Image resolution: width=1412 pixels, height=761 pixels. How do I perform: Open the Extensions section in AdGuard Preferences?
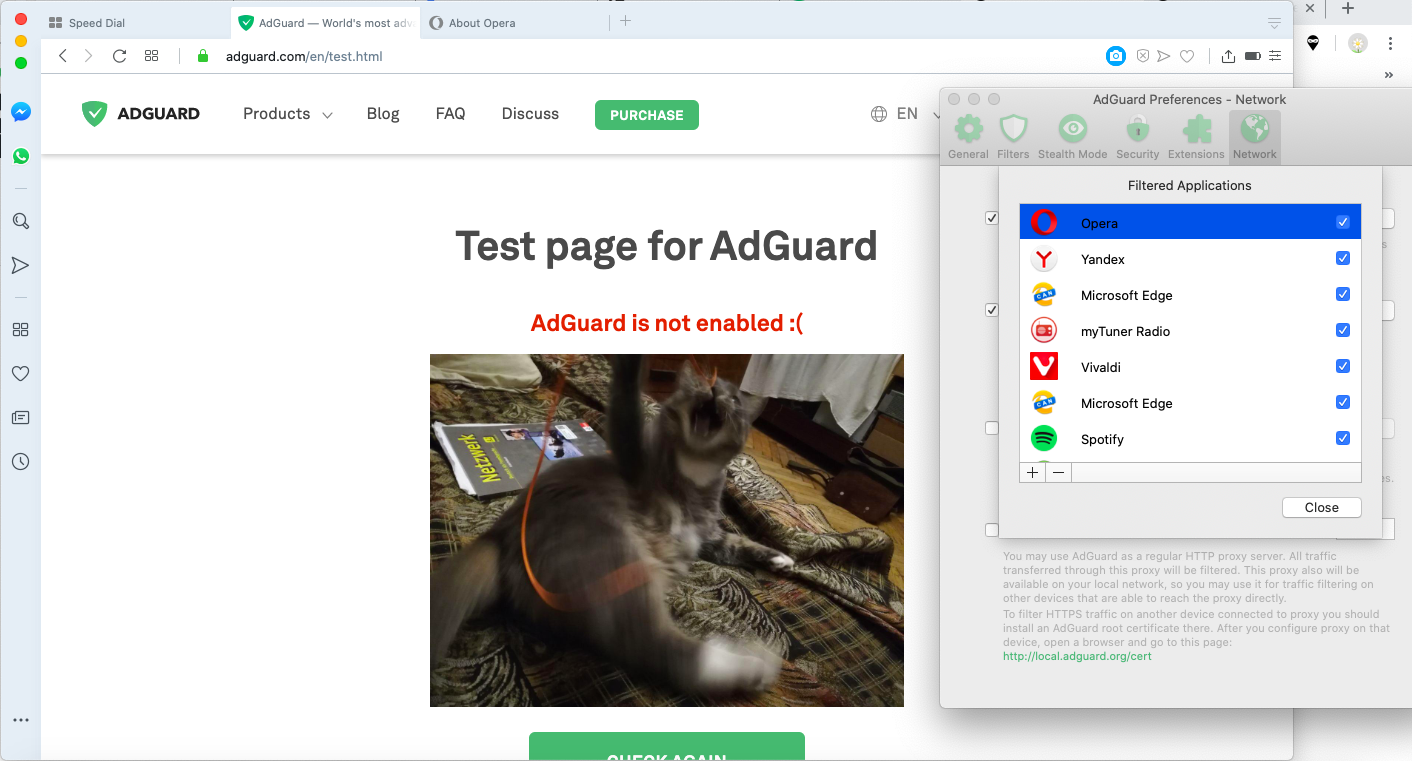click(1196, 135)
